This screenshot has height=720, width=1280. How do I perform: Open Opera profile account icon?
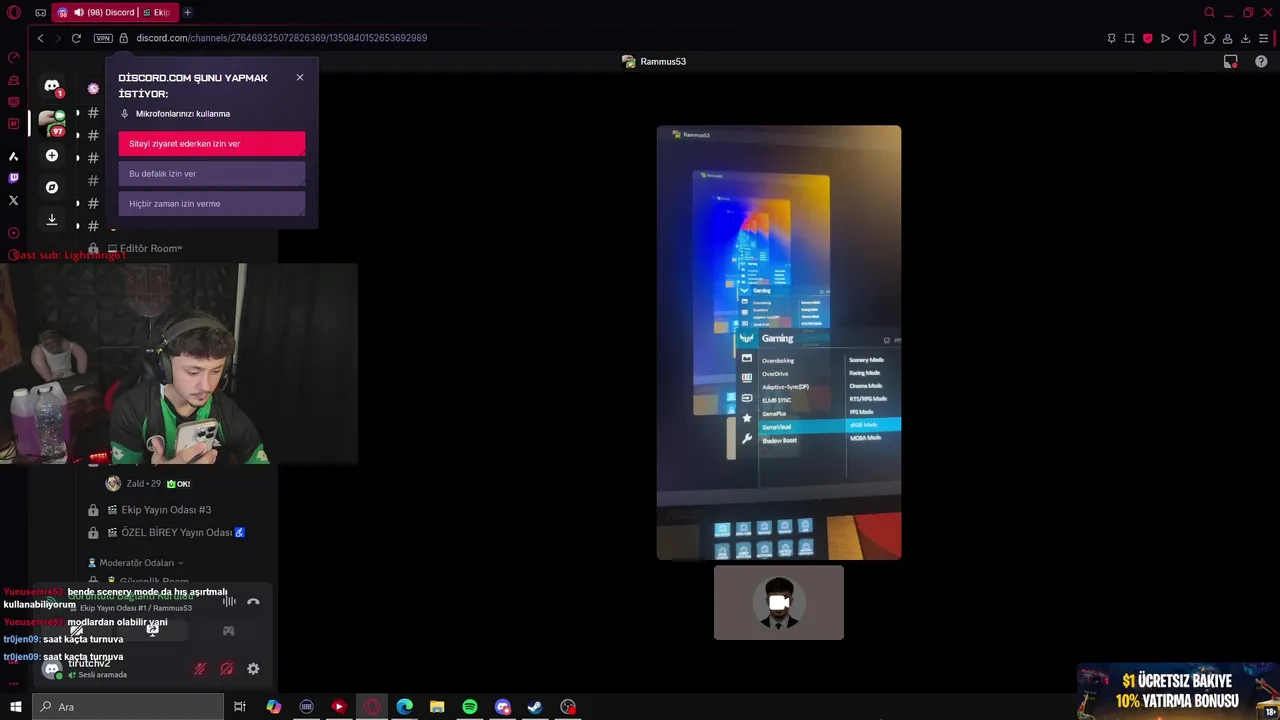(x=1227, y=38)
